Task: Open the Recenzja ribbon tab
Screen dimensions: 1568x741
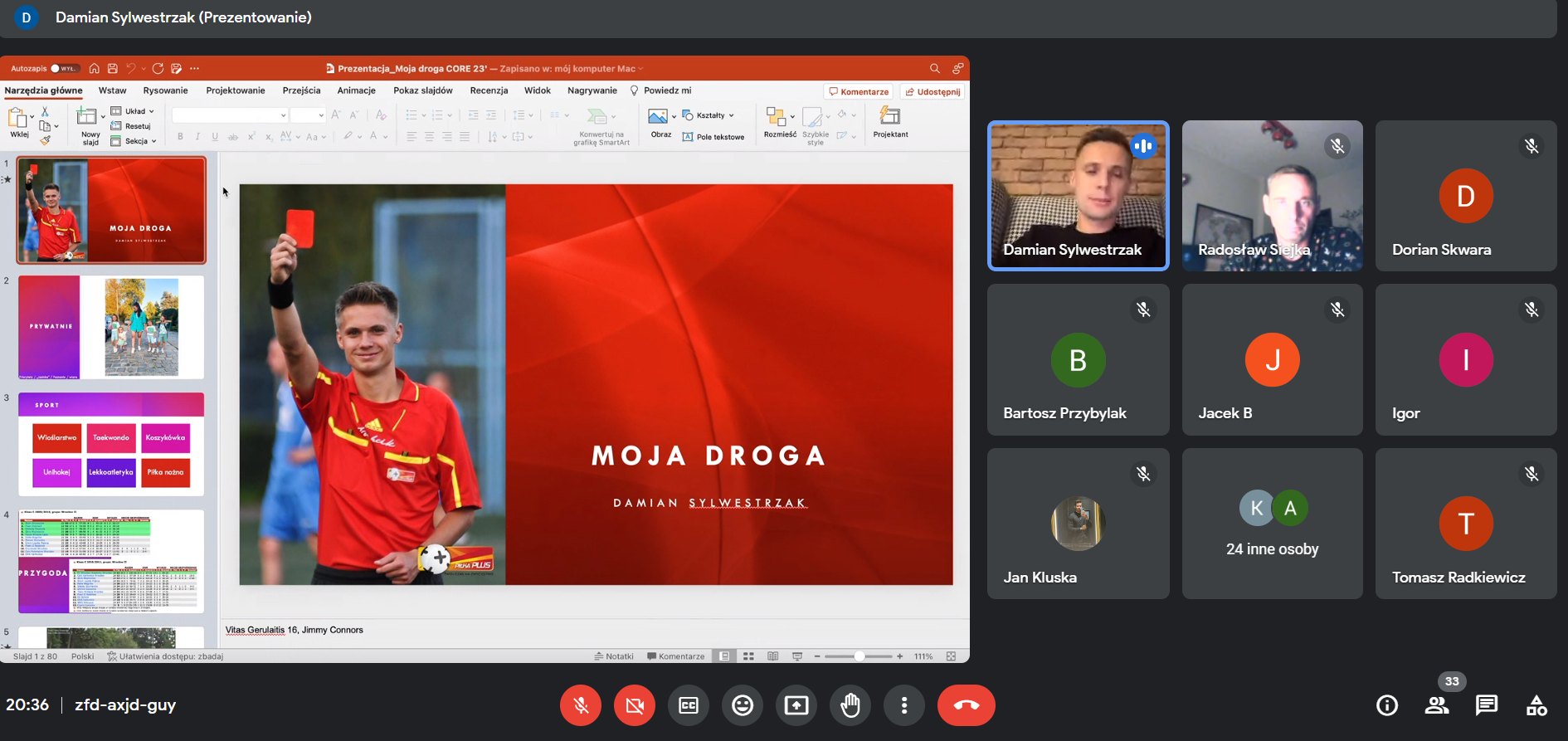Action: coord(489,90)
